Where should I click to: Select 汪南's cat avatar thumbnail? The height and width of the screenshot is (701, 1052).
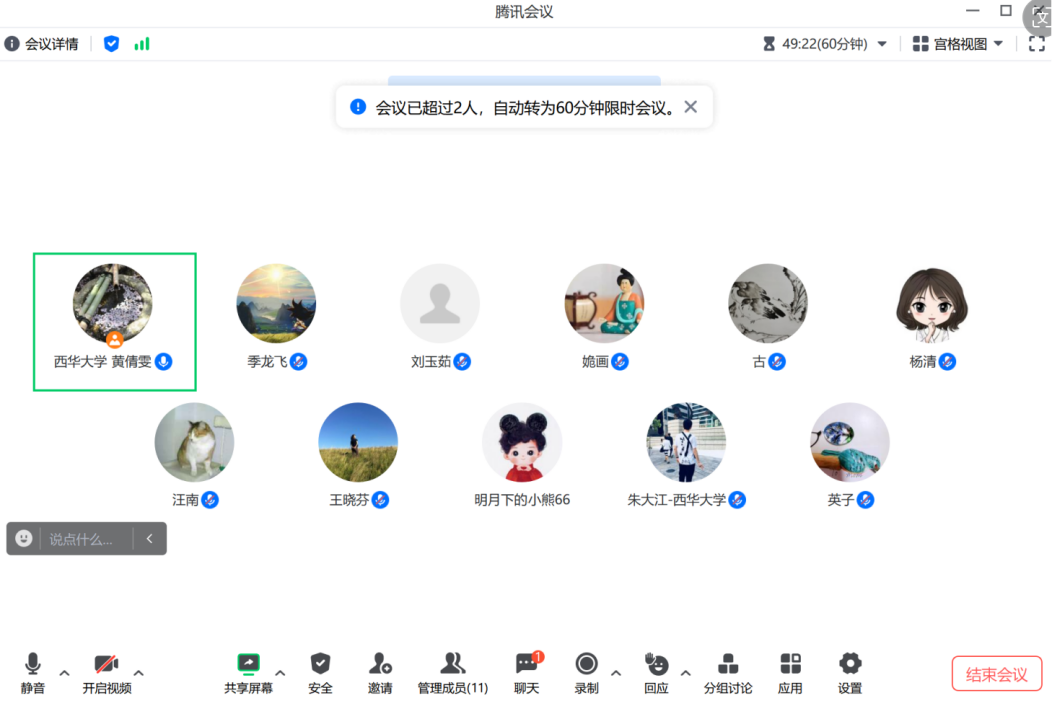pyautogui.click(x=194, y=443)
